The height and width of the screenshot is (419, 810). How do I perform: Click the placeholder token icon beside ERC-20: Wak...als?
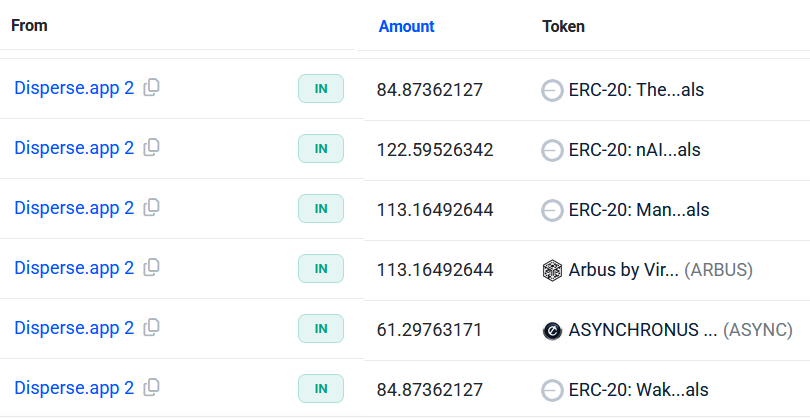[552, 391]
